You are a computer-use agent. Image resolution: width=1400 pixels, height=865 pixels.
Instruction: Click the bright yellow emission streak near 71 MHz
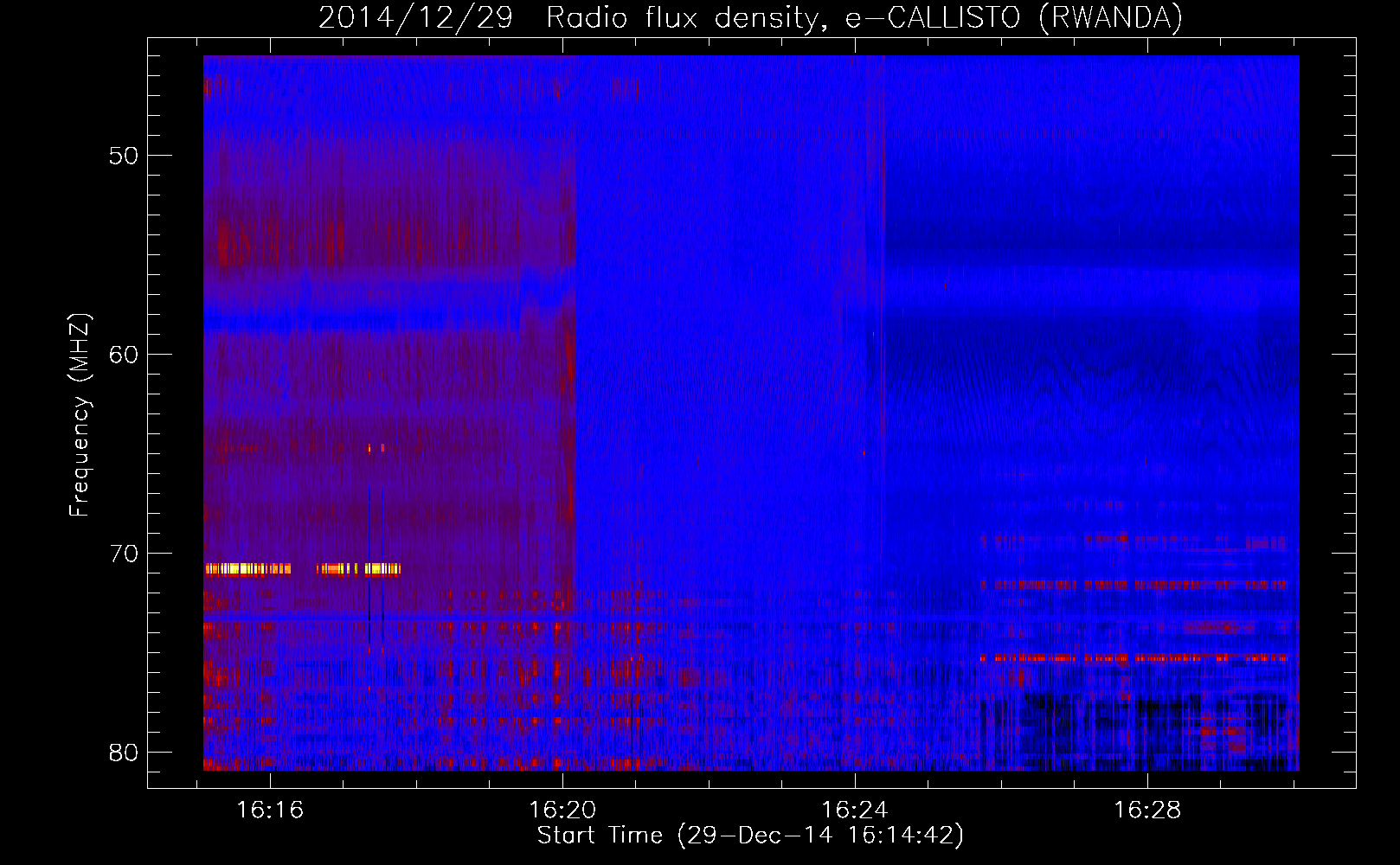coord(303,569)
